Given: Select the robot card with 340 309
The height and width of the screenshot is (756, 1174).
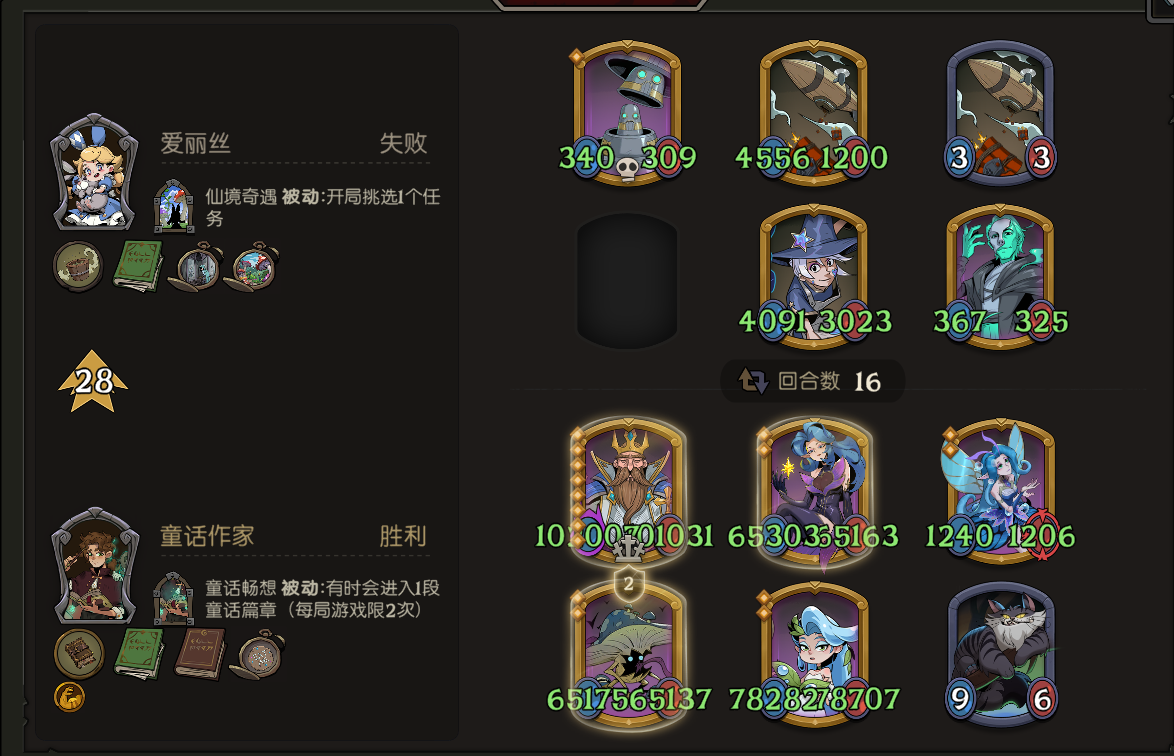Looking at the screenshot, I should click(627, 112).
